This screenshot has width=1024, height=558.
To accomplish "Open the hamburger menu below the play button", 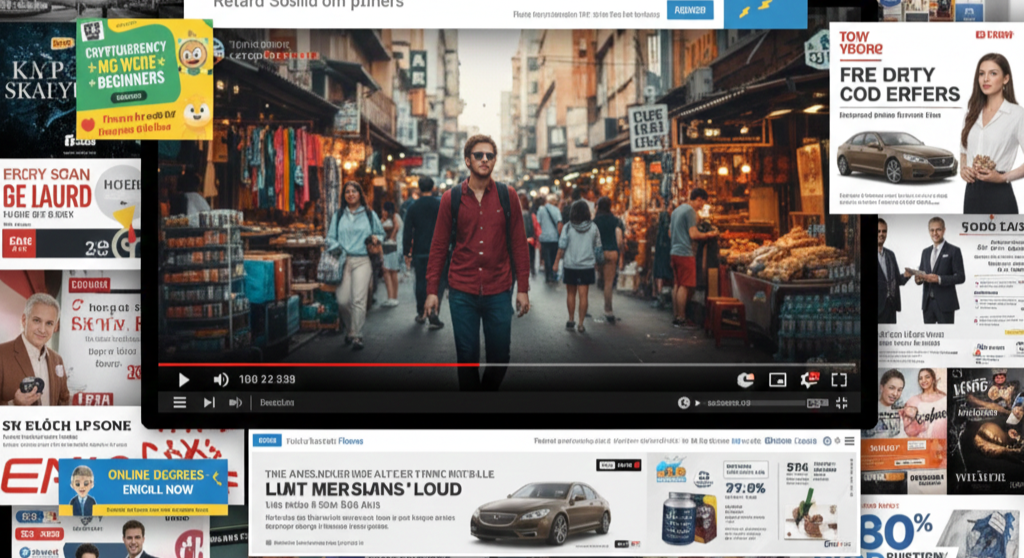I will 180,402.
